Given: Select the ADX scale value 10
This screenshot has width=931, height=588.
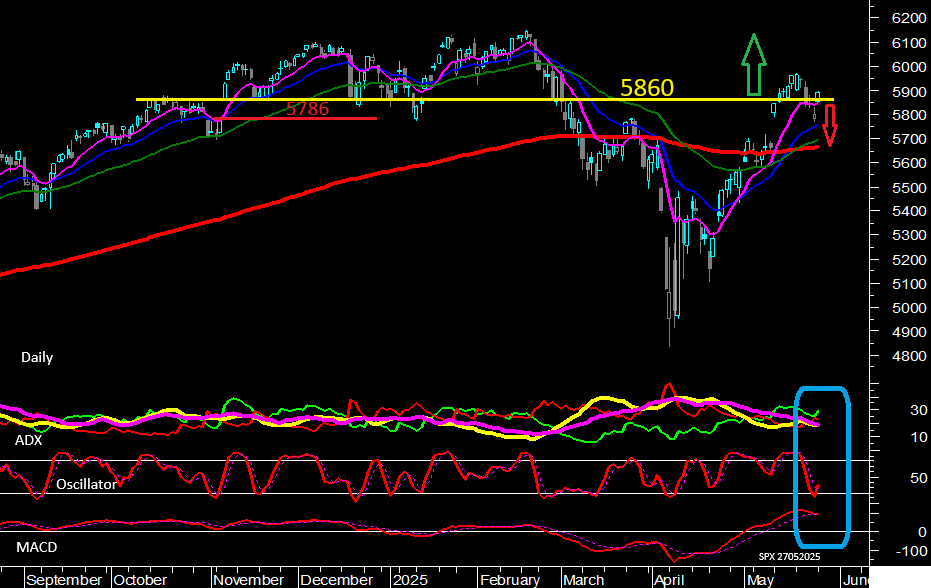Looking at the screenshot, I should pos(919,438).
